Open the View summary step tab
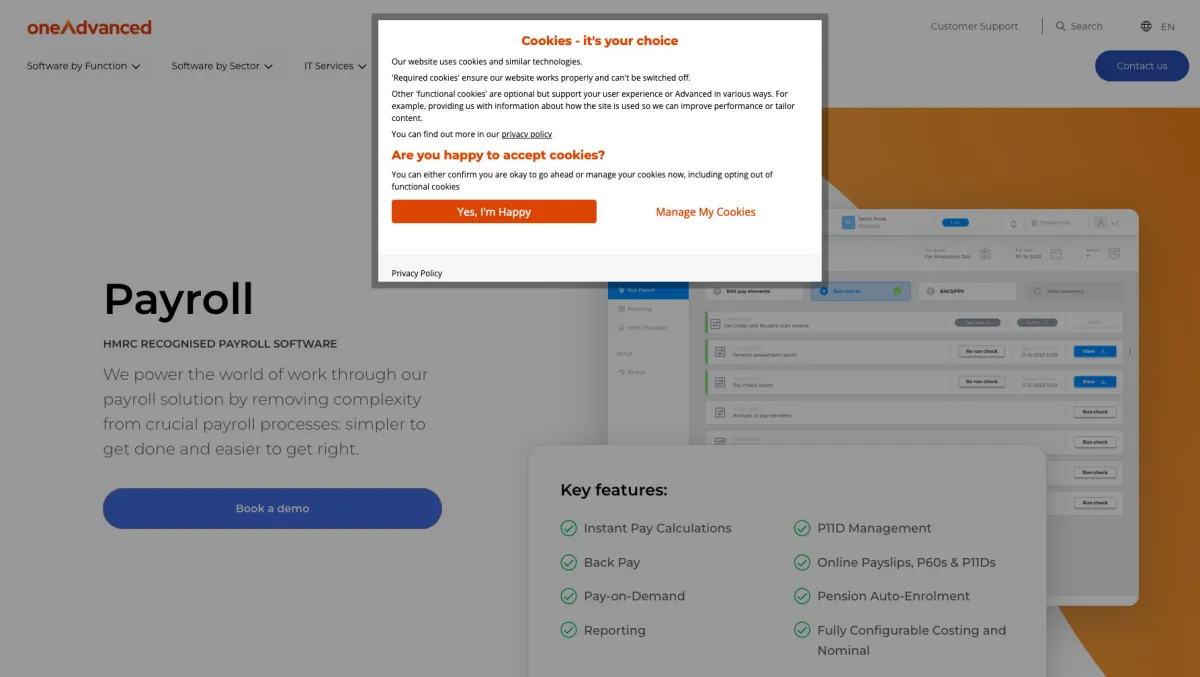Screen dimensions: 1200x677 pos(1074,291)
